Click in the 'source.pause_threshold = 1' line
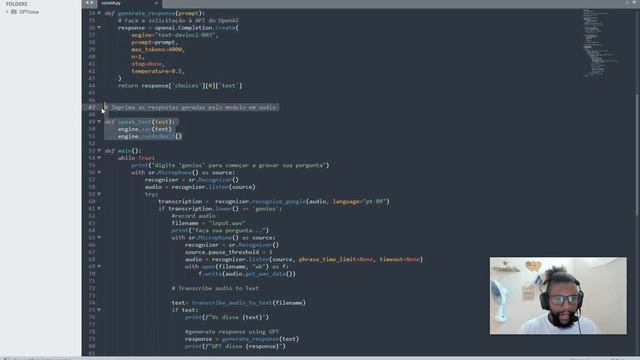The height and width of the screenshot is (360, 640). (x=229, y=252)
